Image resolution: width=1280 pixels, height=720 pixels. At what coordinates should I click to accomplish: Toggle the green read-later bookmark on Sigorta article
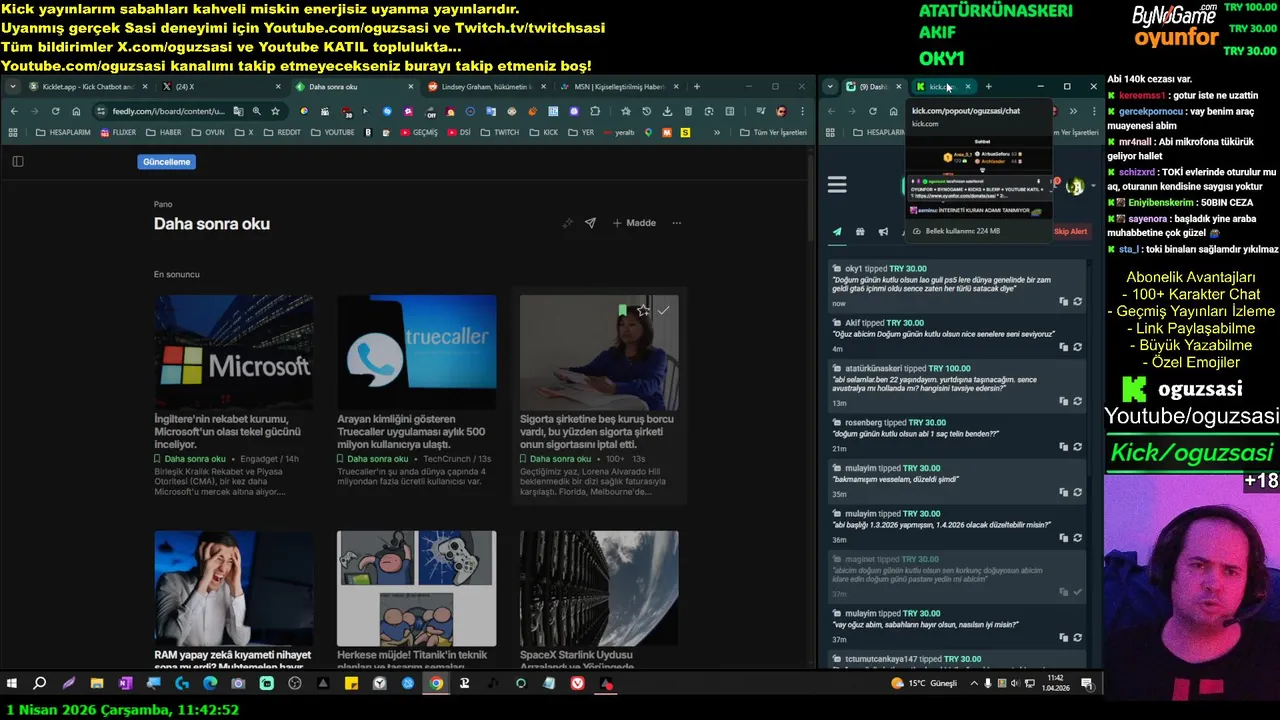coord(622,311)
